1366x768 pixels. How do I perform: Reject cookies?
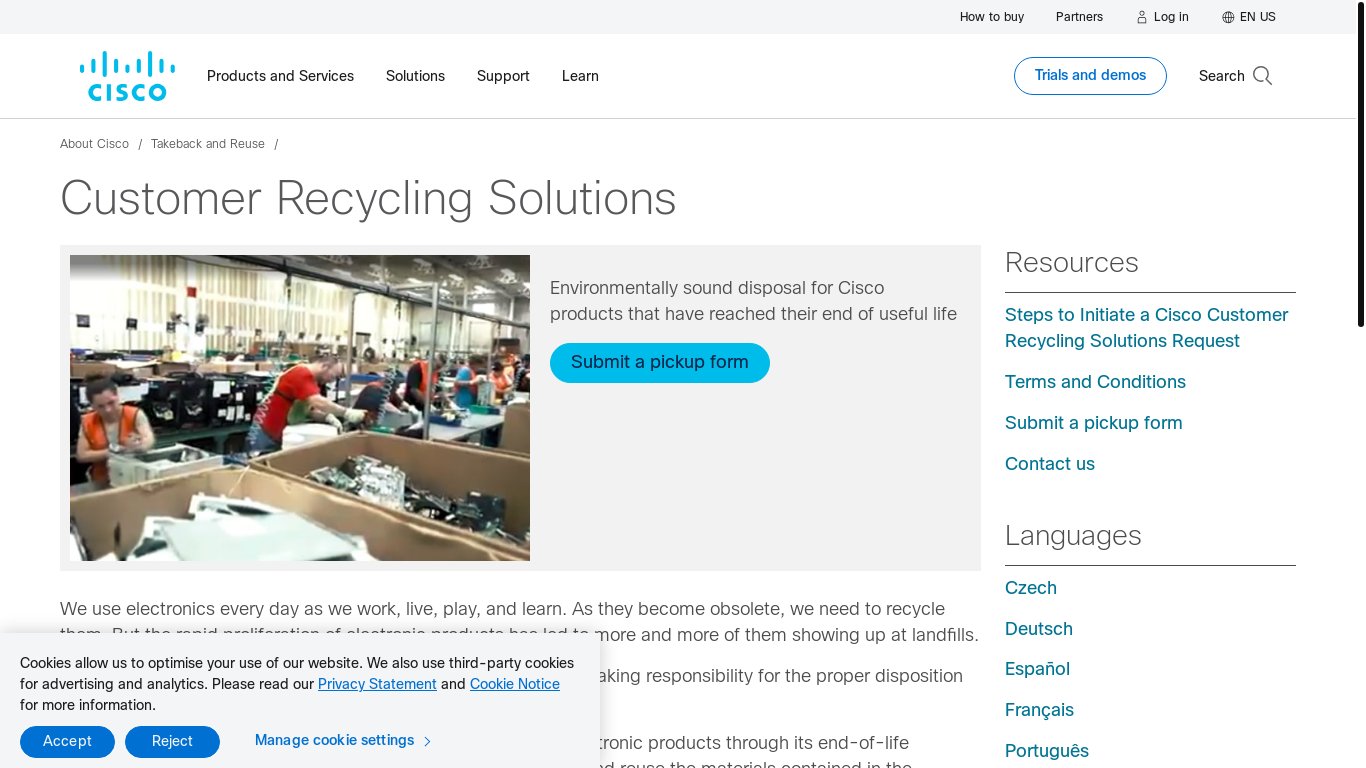click(172, 742)
